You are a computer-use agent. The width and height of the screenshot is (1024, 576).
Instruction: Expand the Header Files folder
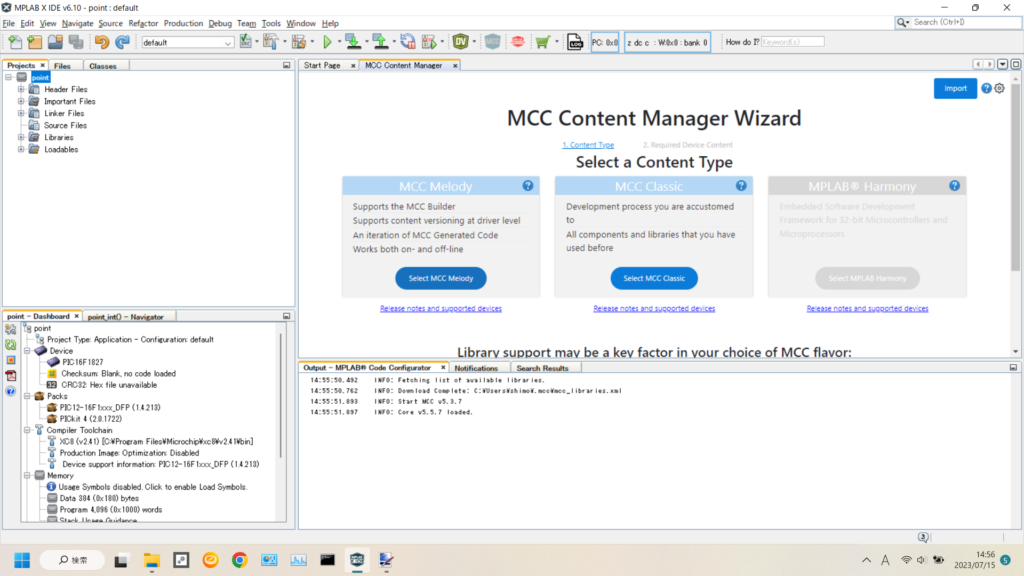(21, 89)
